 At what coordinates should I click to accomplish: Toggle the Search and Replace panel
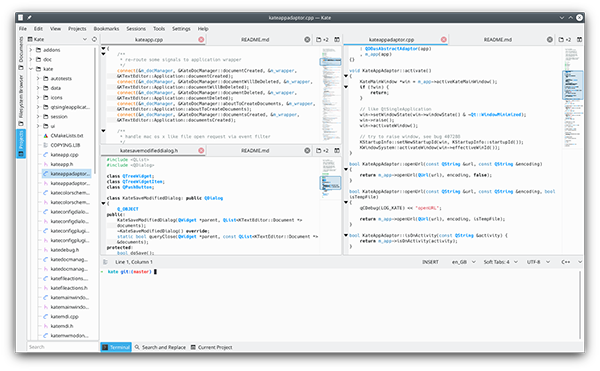[160, 347]
